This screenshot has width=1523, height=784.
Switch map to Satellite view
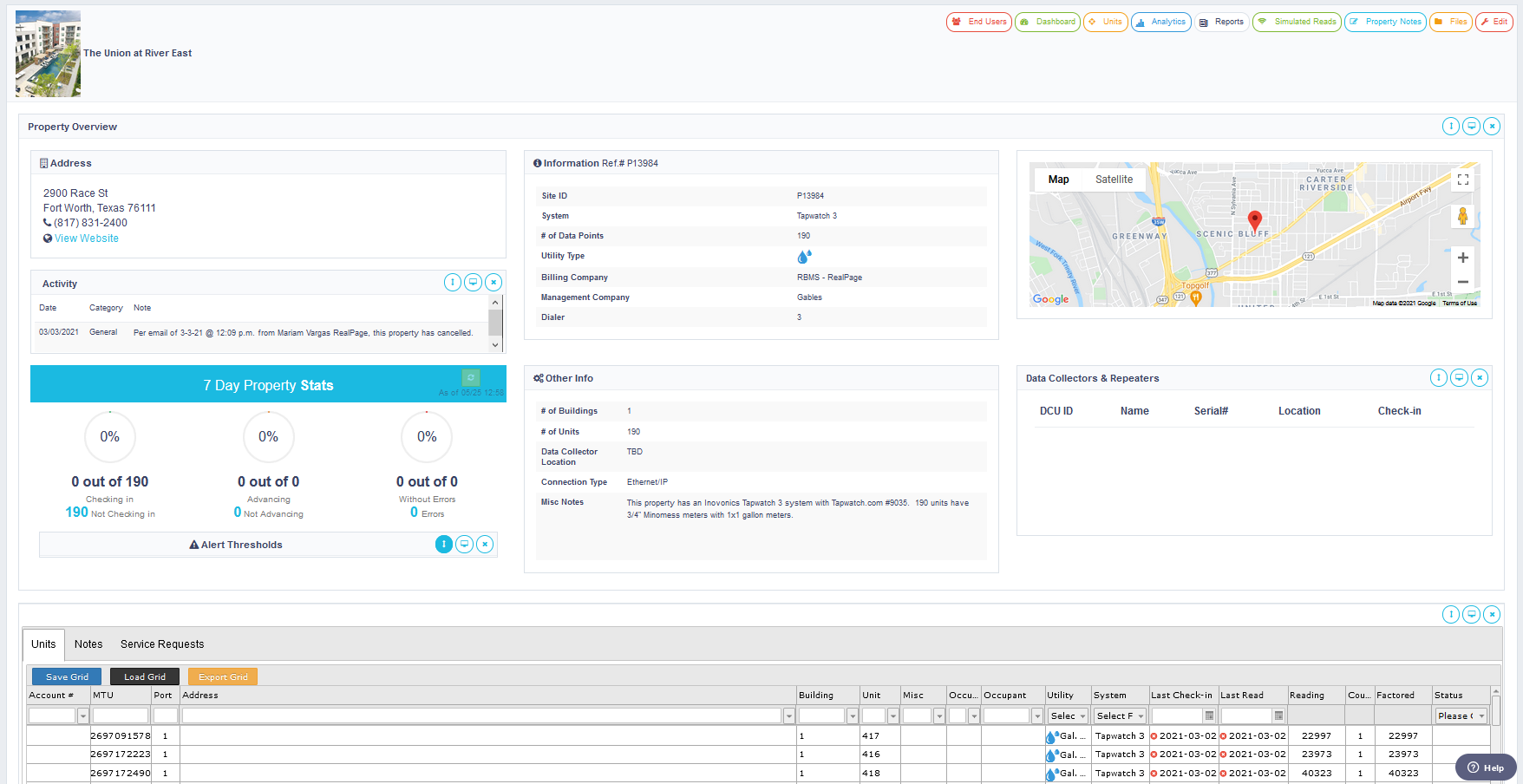coord(1114,180)
